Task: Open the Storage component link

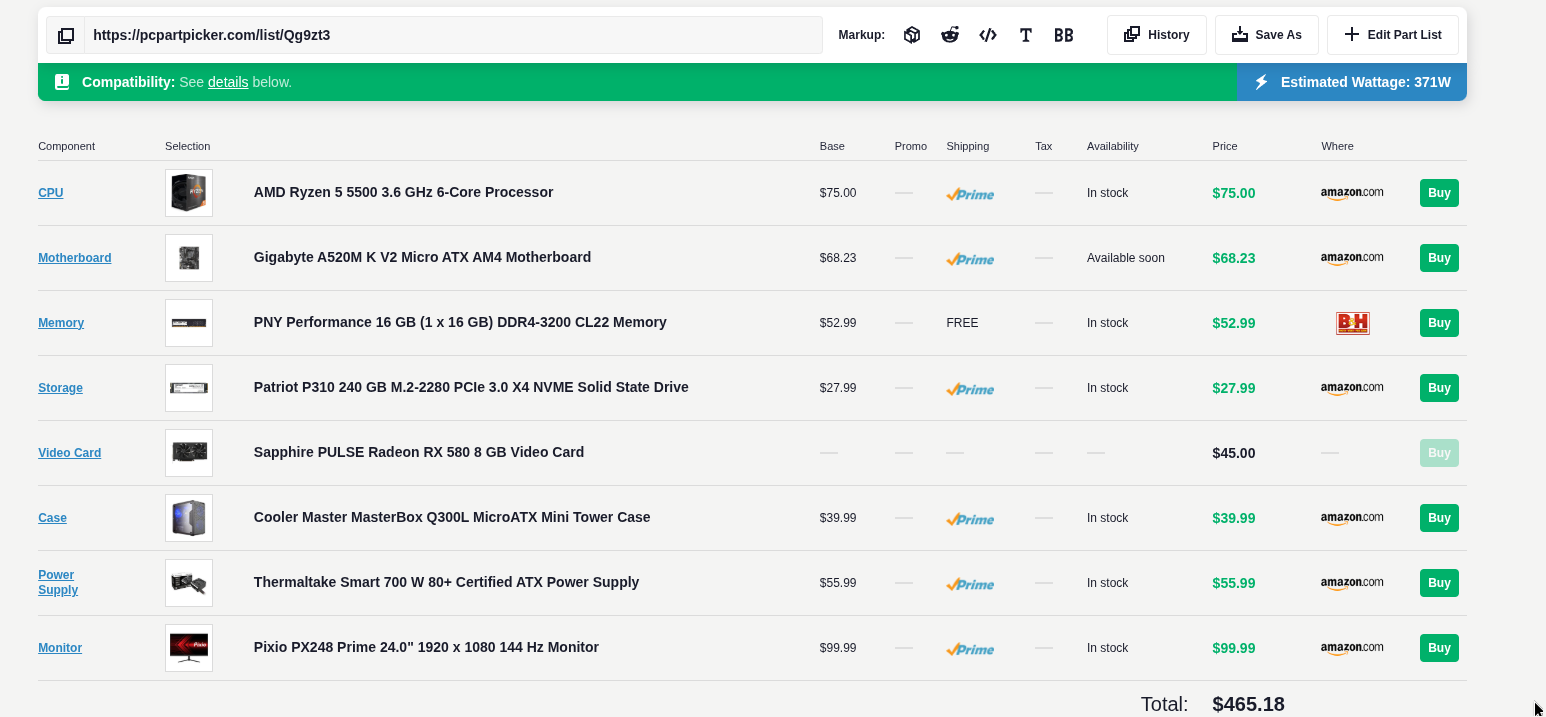Action: tap(60, 388)
